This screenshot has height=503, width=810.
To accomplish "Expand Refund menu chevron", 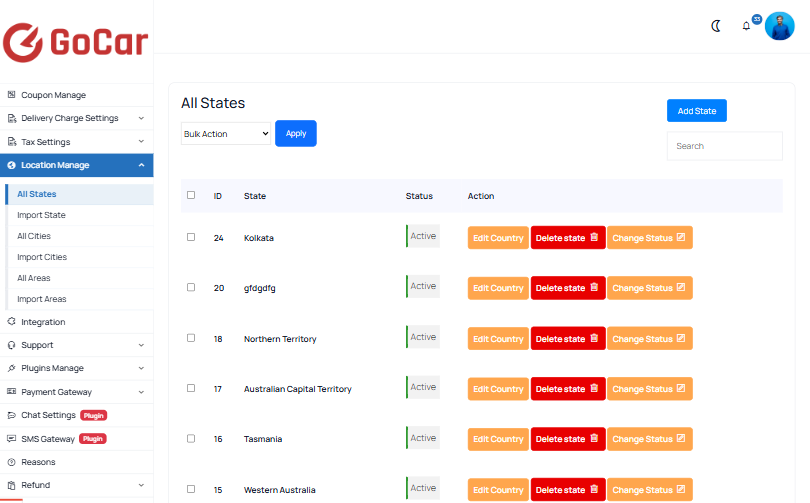I will [x=141, y=485].
